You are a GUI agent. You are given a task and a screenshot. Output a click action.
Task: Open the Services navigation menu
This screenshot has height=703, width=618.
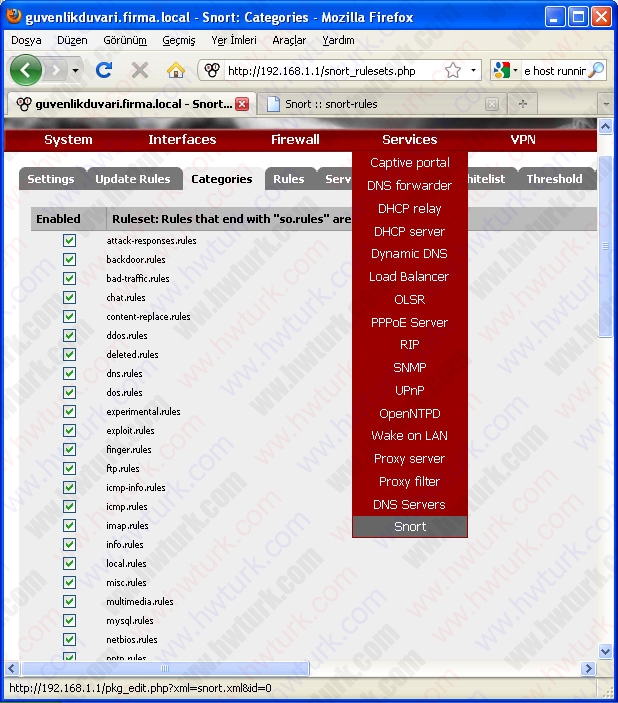(409, 139)
